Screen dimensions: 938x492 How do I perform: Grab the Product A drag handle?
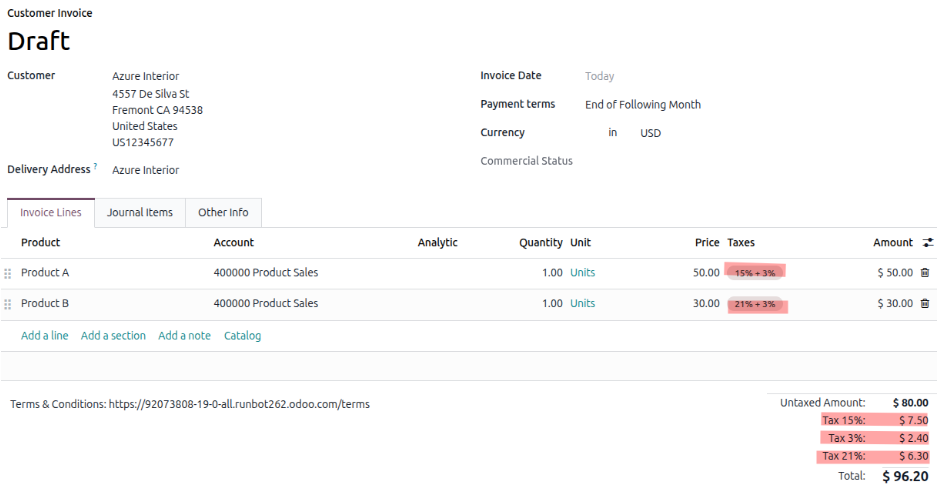point(8,273)
